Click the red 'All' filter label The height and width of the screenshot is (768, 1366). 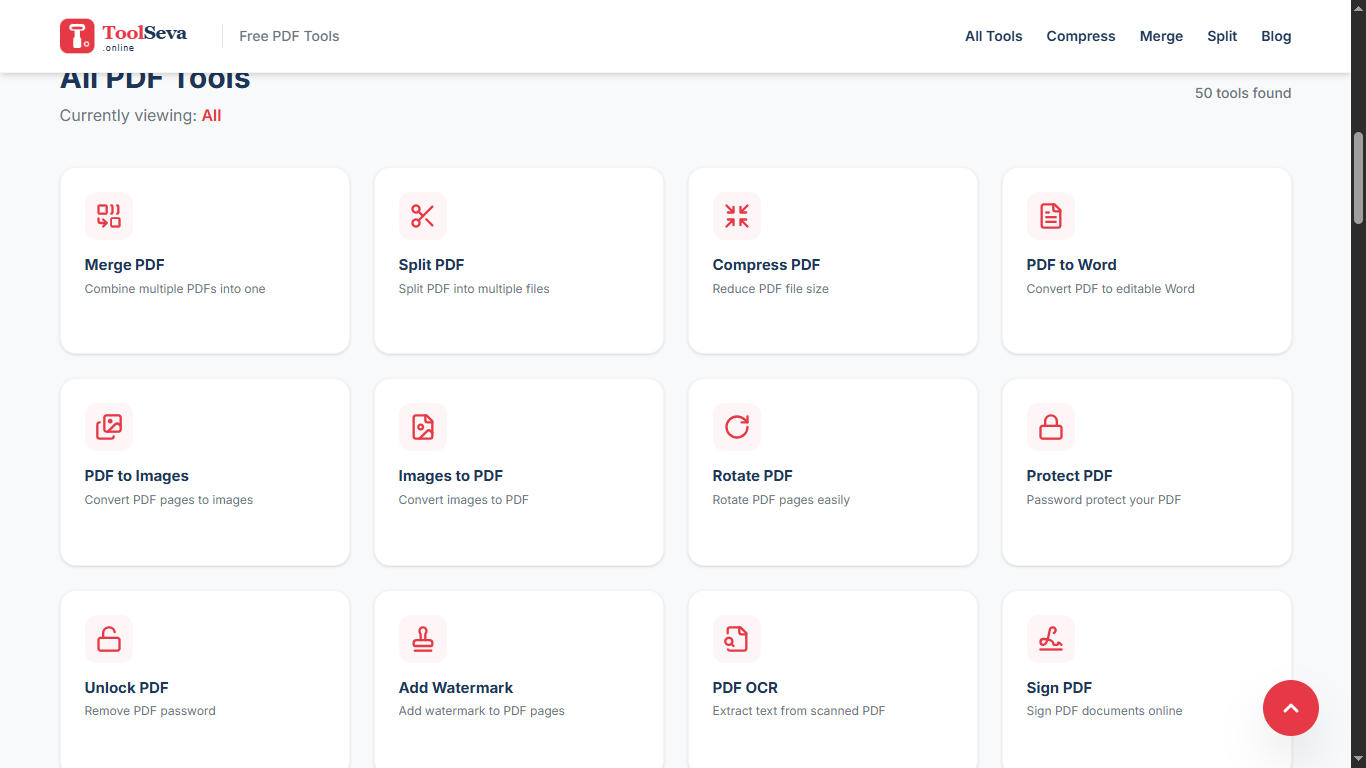211,116
